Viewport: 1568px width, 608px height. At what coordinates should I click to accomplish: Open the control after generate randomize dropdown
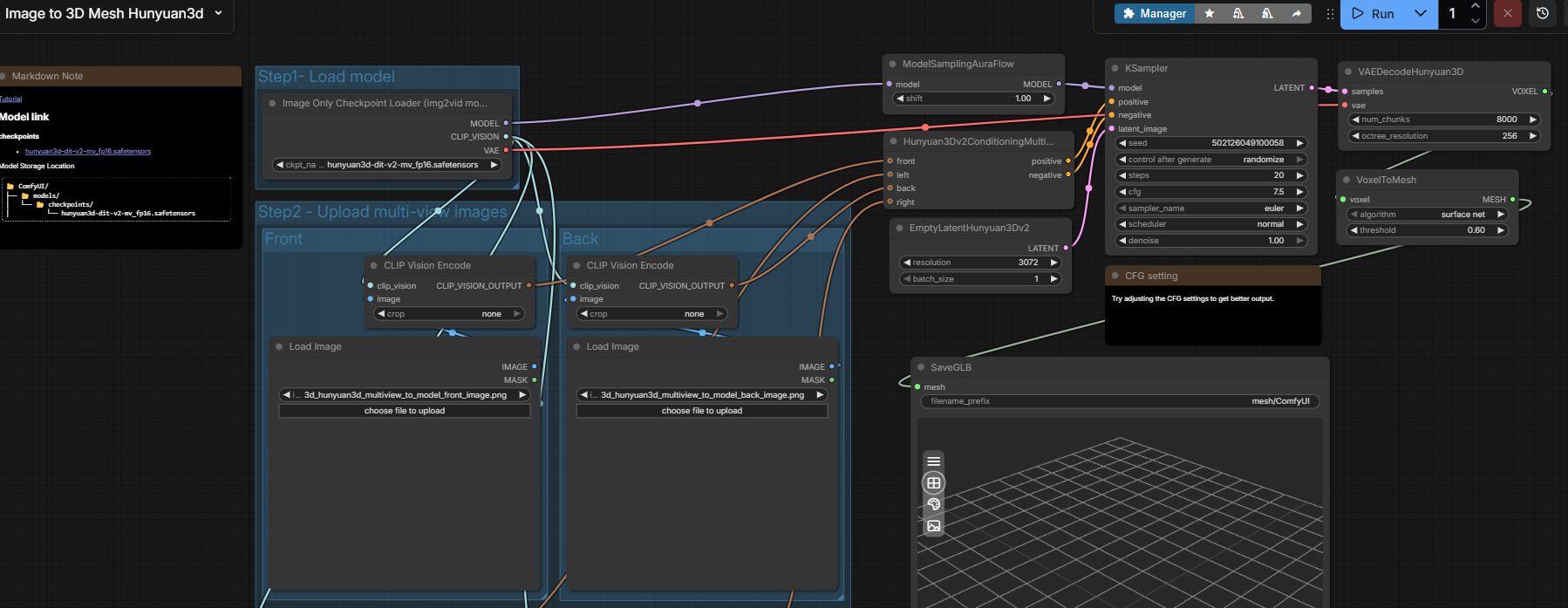(1211, 160)
